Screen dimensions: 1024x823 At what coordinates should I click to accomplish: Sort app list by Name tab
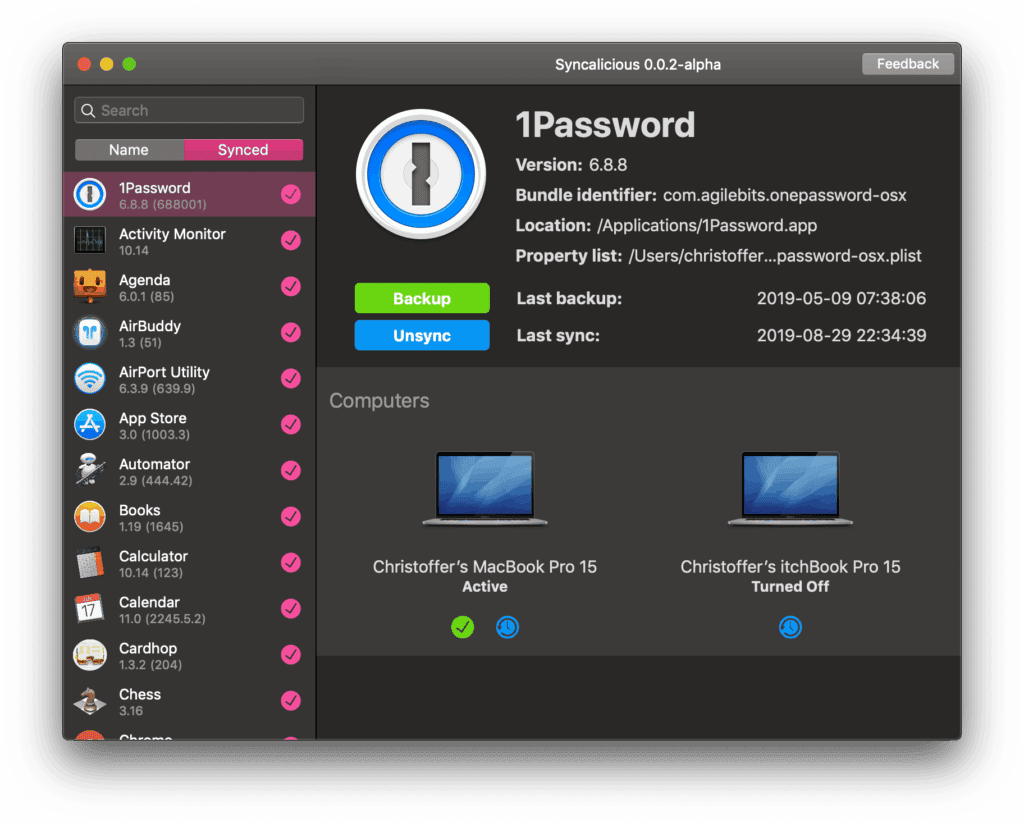tap(129, 150)
